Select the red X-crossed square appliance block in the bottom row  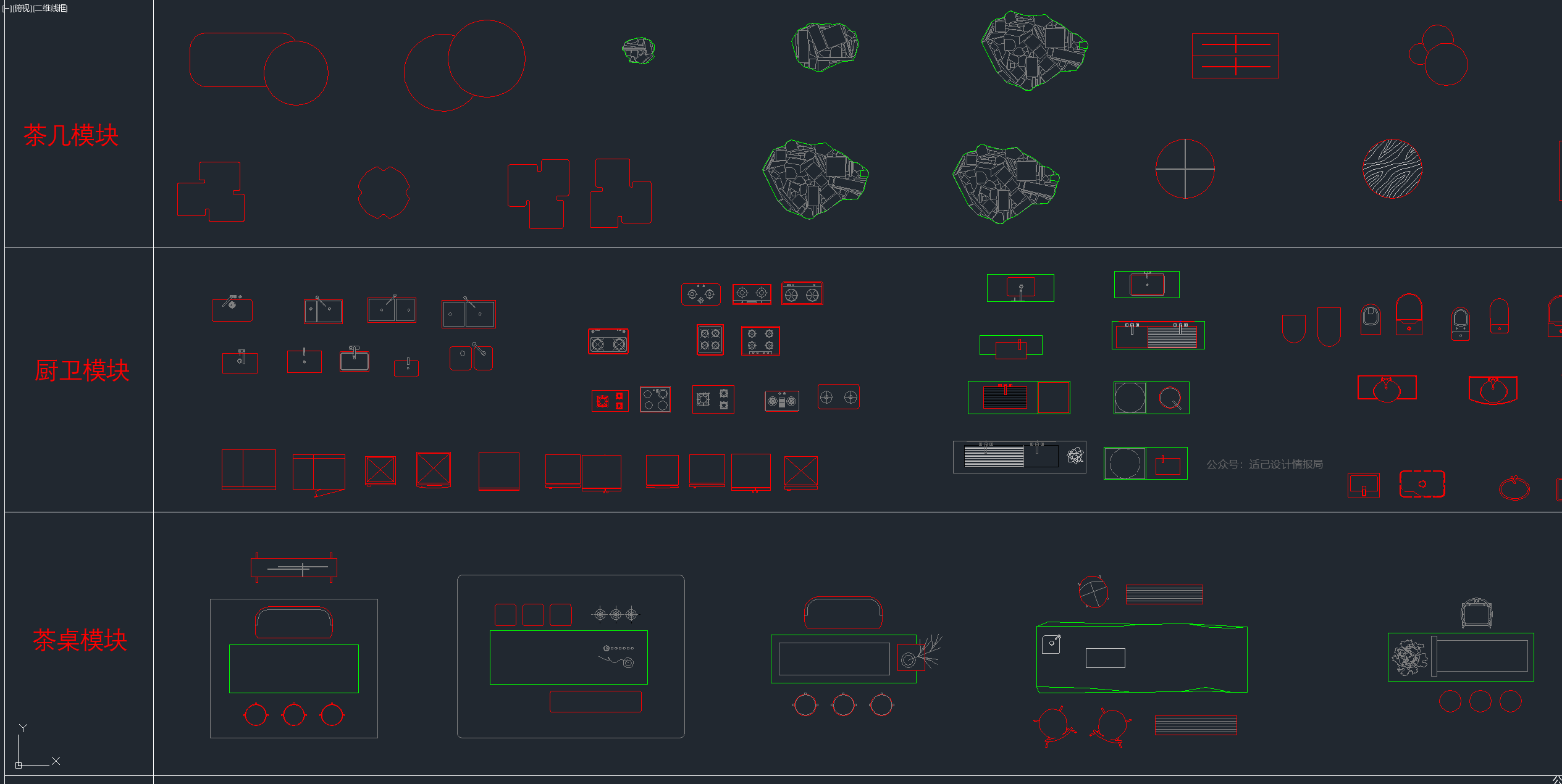(433, 470)
